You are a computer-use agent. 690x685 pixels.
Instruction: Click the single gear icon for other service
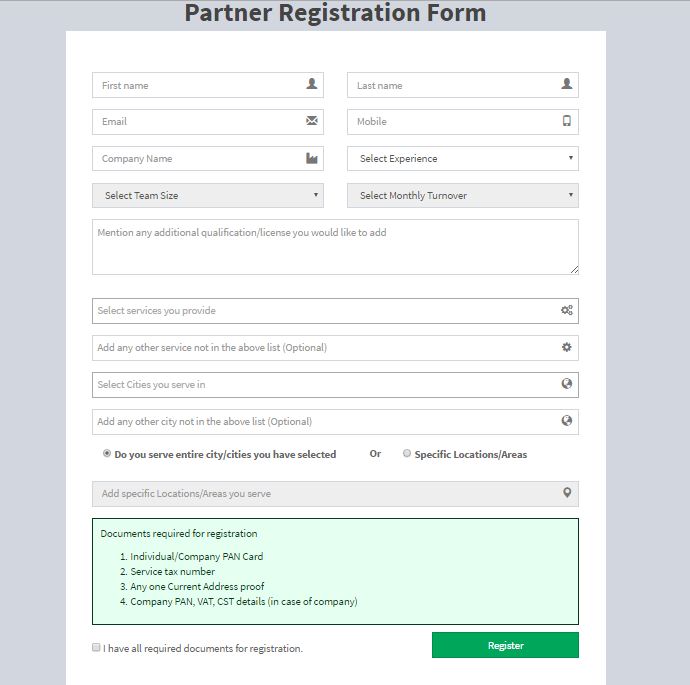click(x=567, y=347)
